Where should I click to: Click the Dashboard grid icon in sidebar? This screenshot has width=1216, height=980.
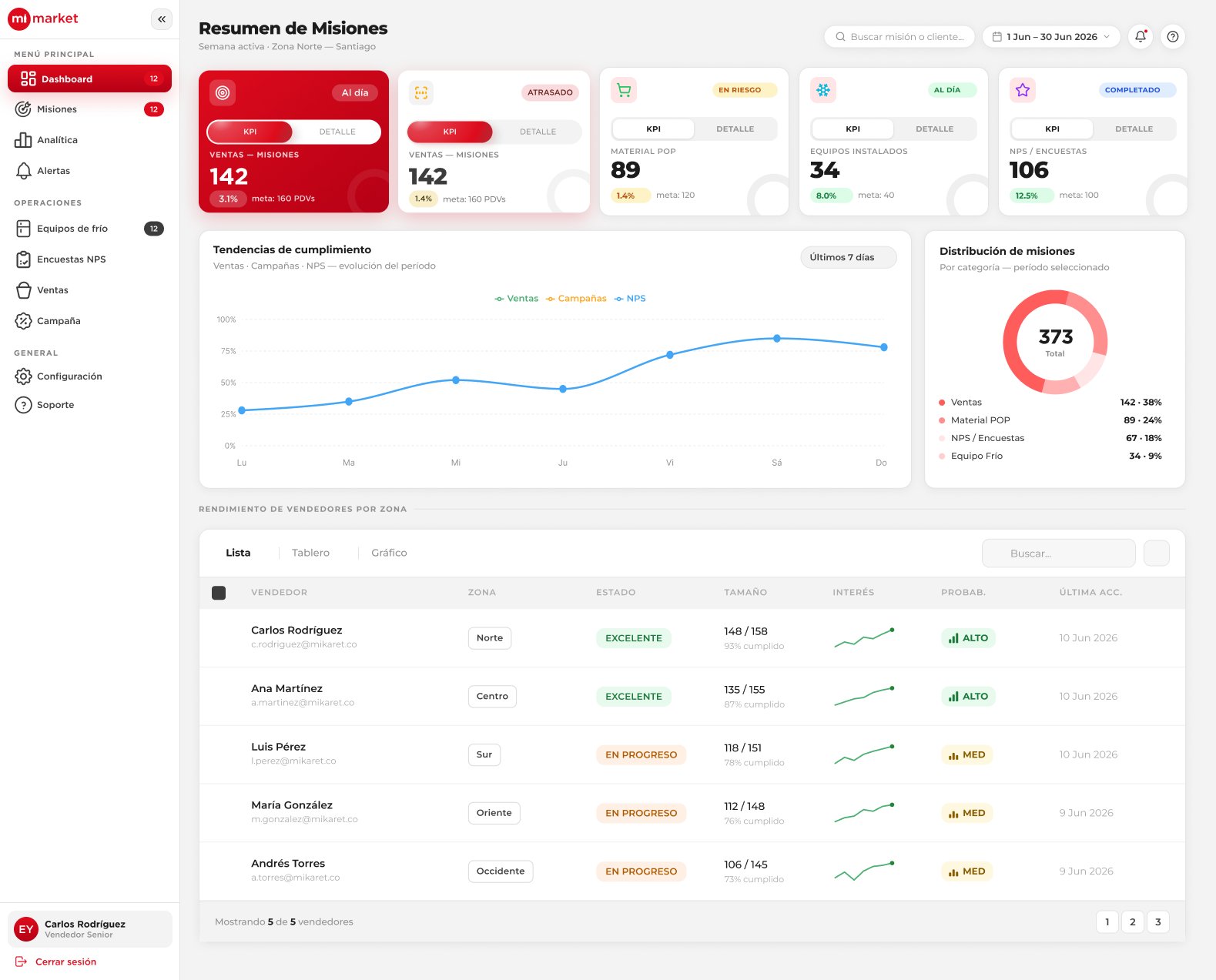pyautogui.click(x=28, y=79)
